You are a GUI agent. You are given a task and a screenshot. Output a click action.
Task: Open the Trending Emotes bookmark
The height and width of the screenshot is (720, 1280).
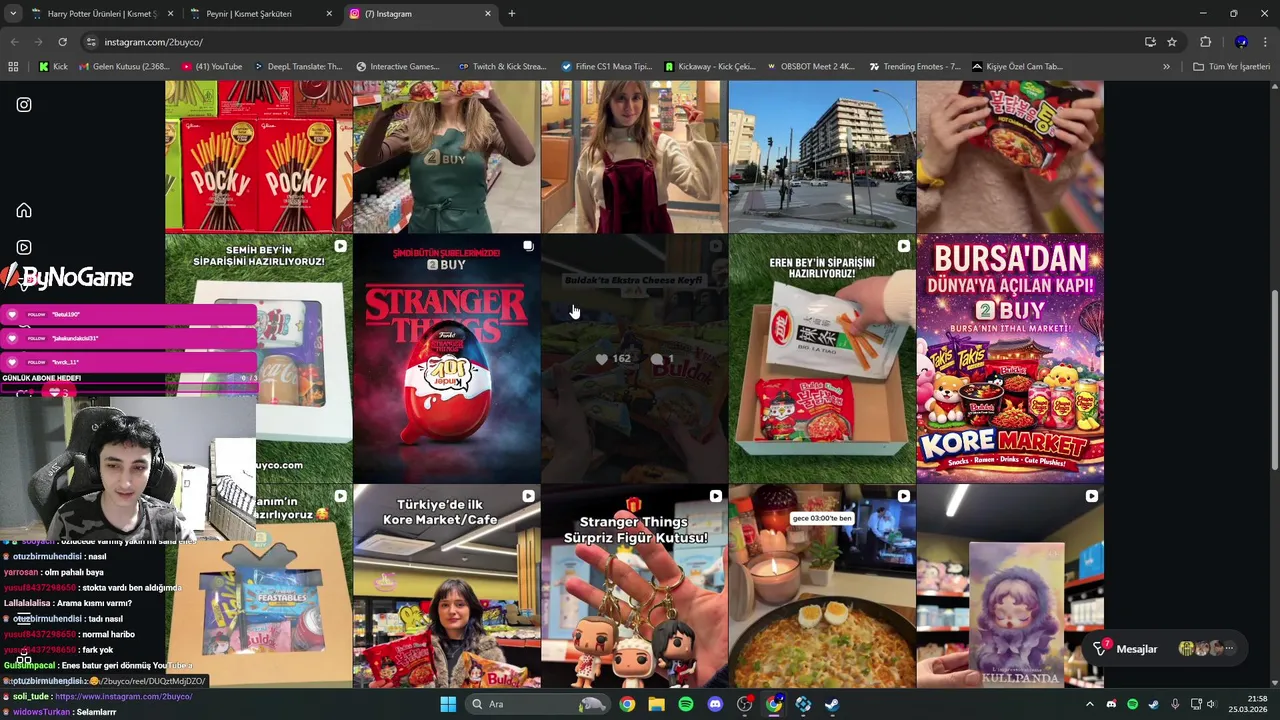click(x=914, y=67)
